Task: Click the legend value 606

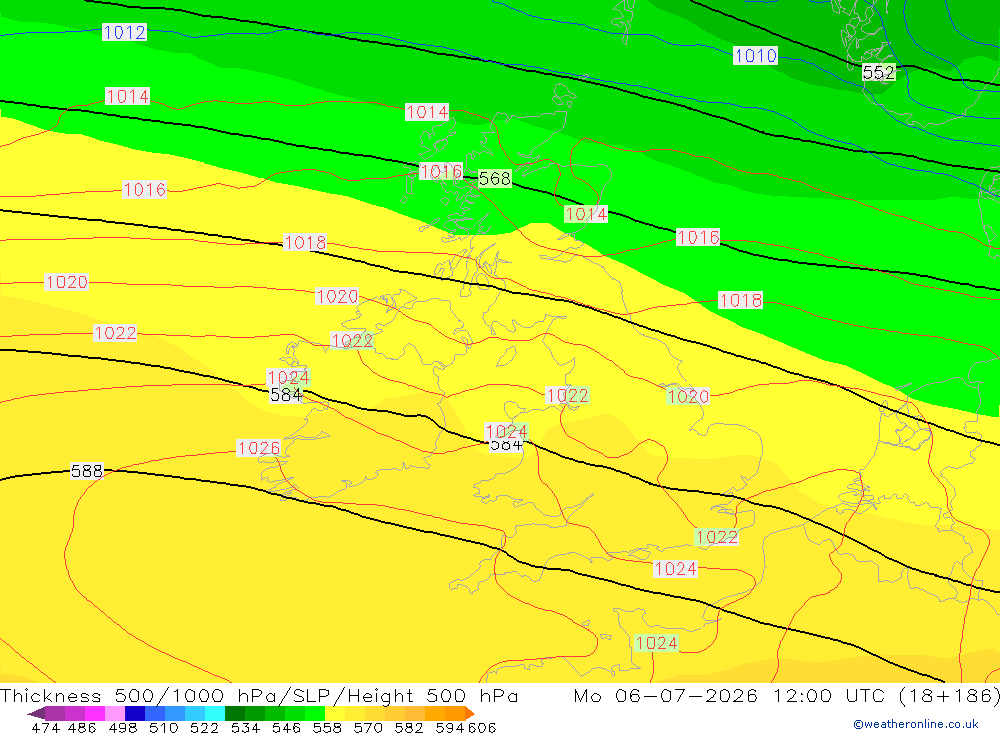Action: (x=482, y=727)
